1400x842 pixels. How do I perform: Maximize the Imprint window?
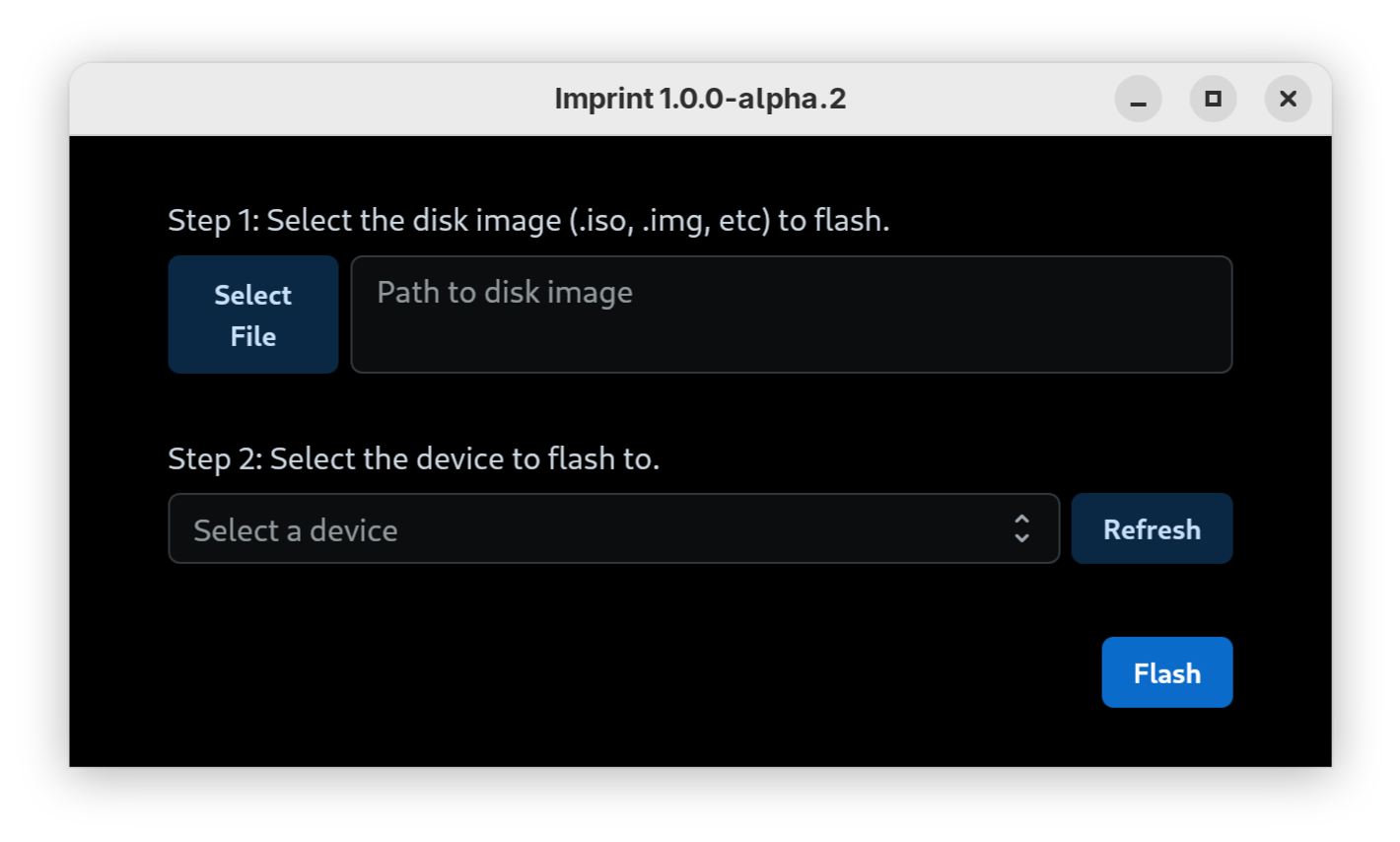pyautogui.click(x=1213, y=100)
